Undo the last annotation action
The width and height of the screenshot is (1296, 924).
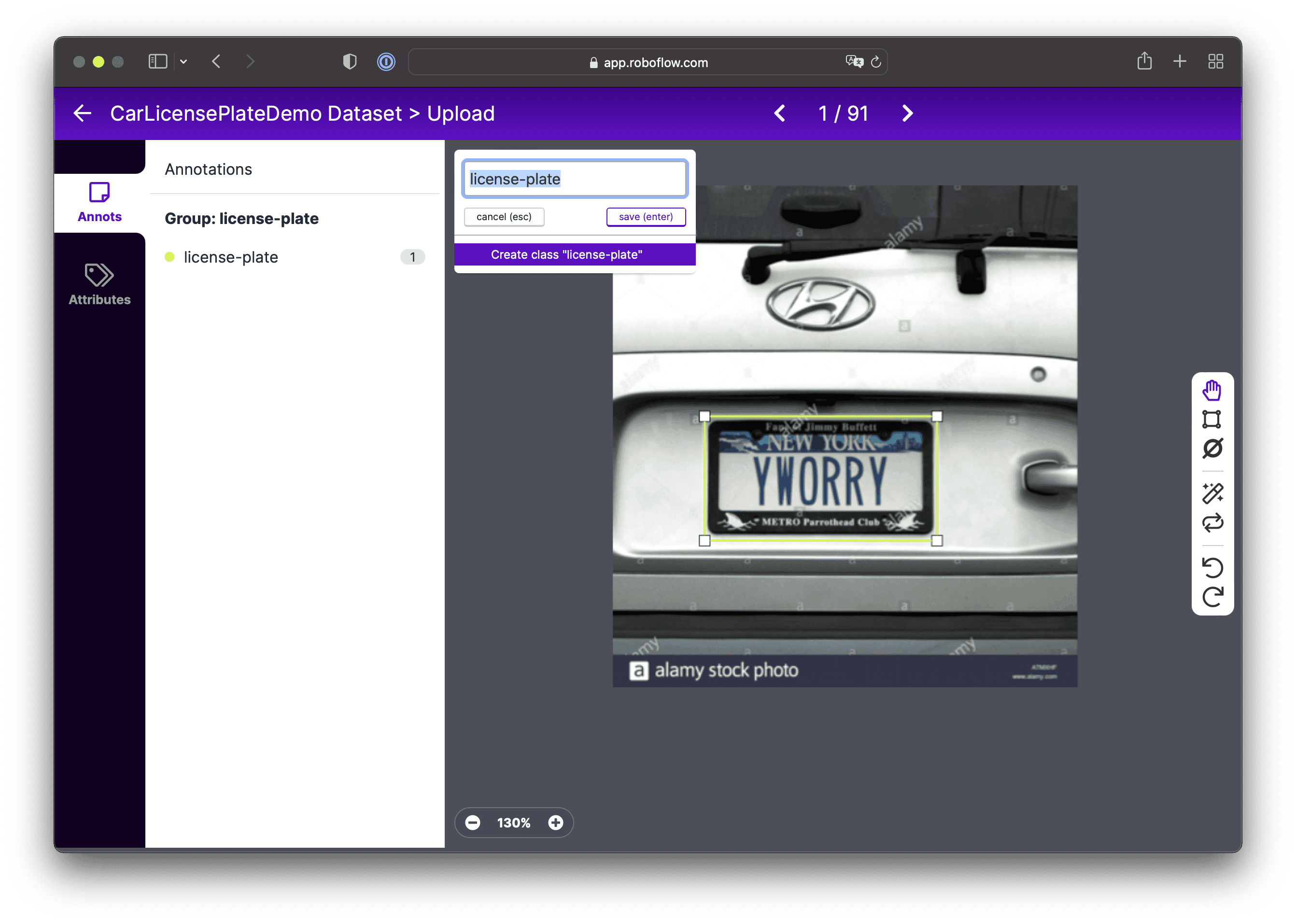[x=1212, y=567]
